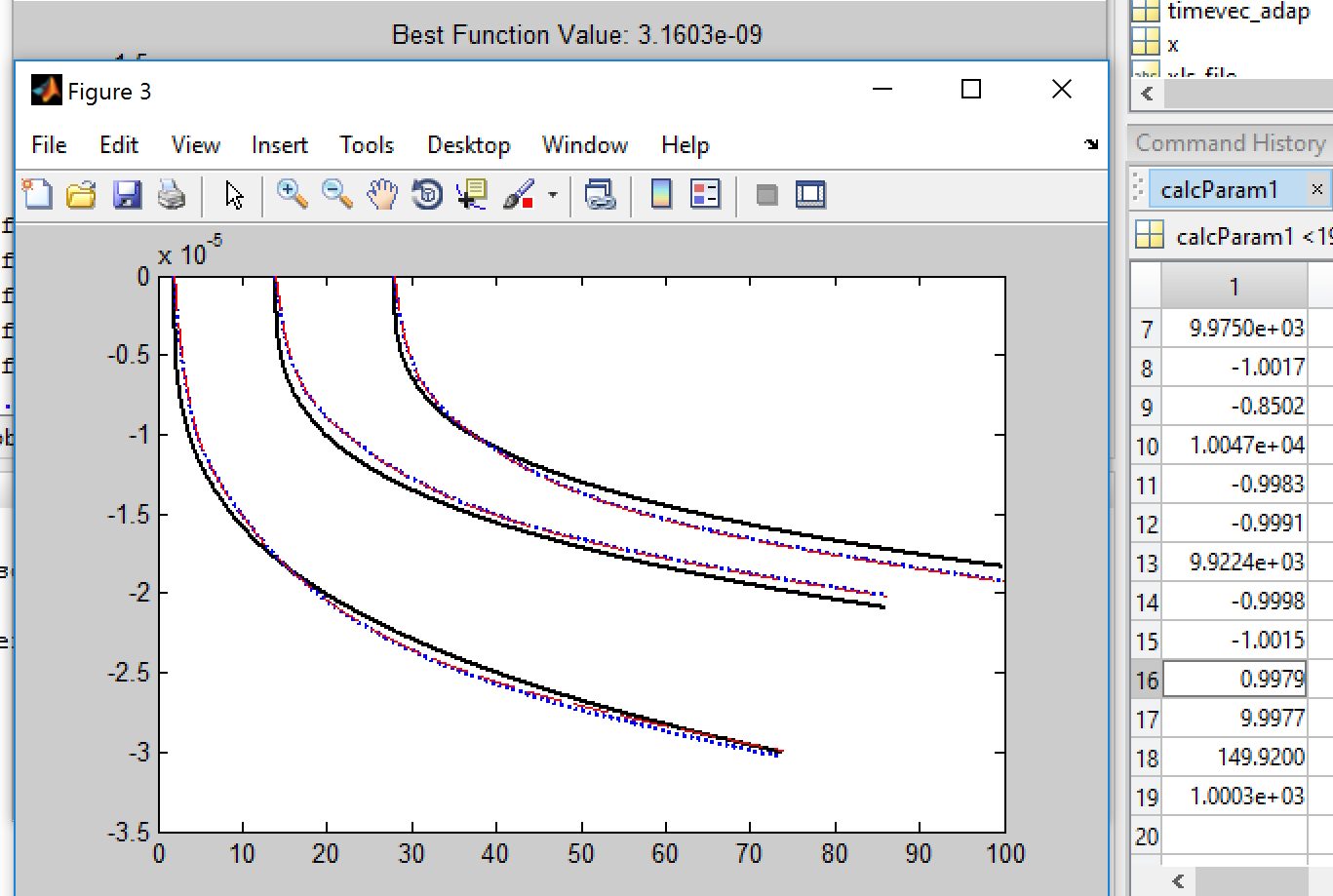
Task: Print the figure with the printer icon
Action: (172, 195)
